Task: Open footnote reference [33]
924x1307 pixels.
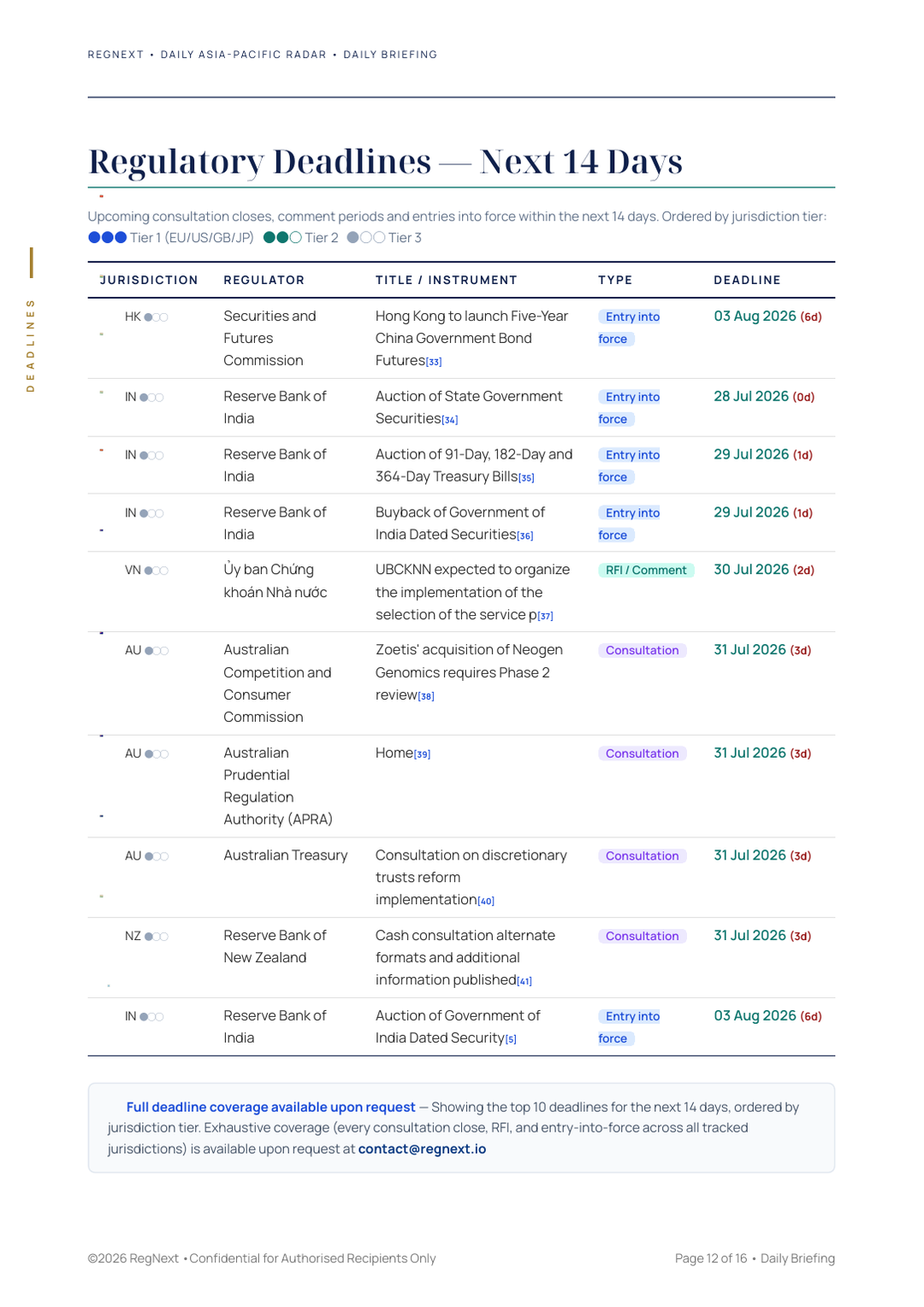Action: [434, 362]
